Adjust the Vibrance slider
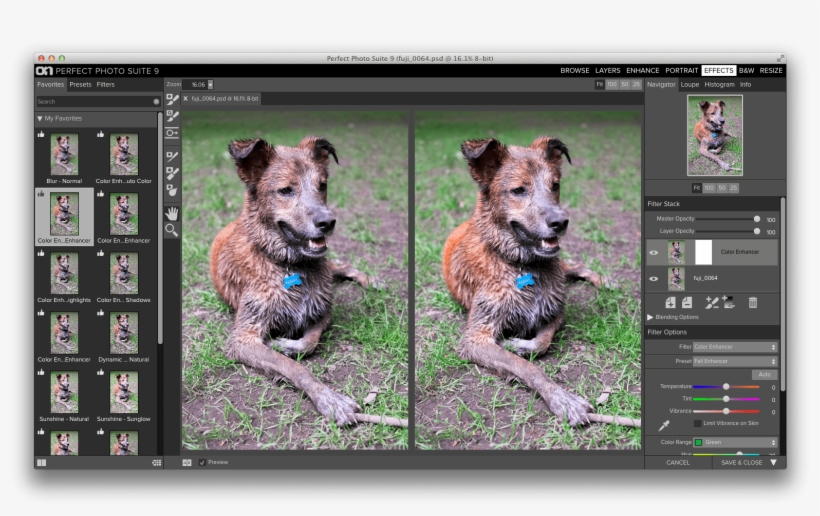820x516 pixels. pyautogui.click(x=726, y=411)
